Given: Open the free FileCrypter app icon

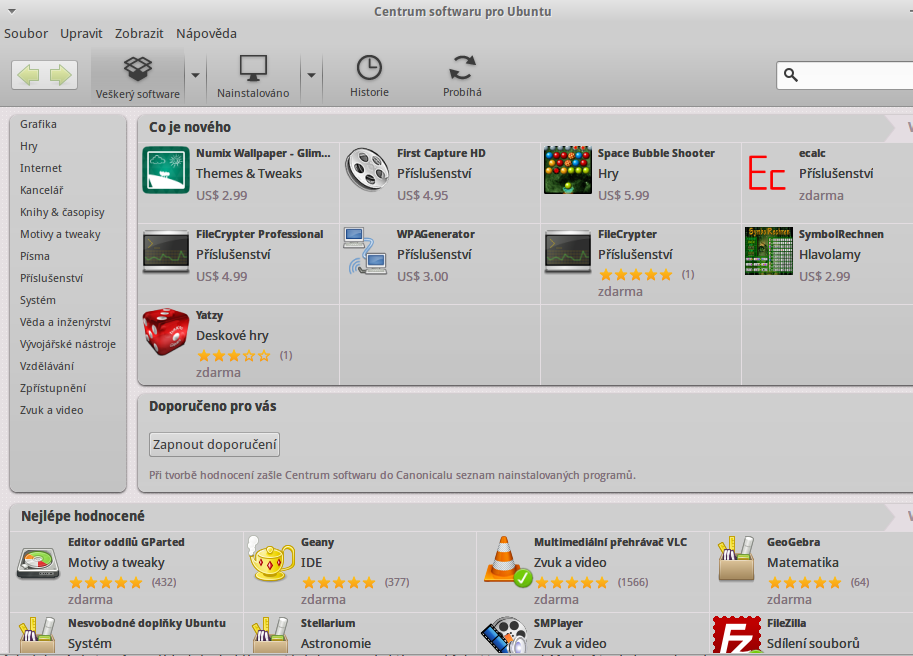Looking at the screenshot, I should [568, 251].
